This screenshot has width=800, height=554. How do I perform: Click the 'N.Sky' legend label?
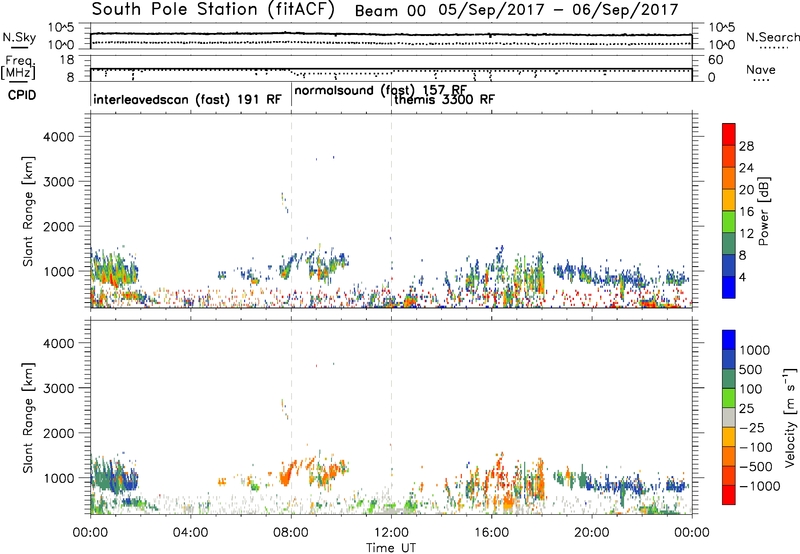(19, 37)
